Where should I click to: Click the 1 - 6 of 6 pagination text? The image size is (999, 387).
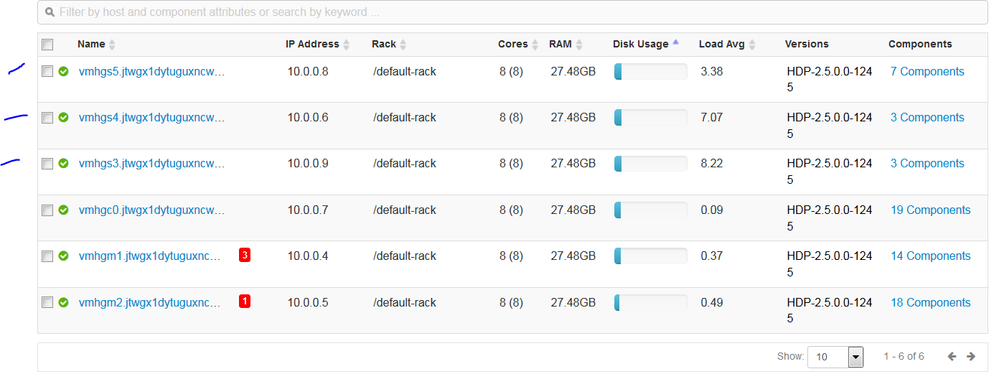(x=903, y=356)
